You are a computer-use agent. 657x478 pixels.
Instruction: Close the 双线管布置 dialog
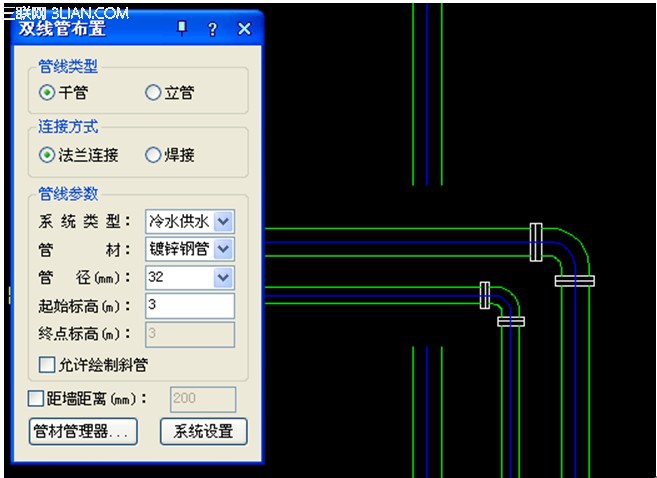[x=244, y=29]
